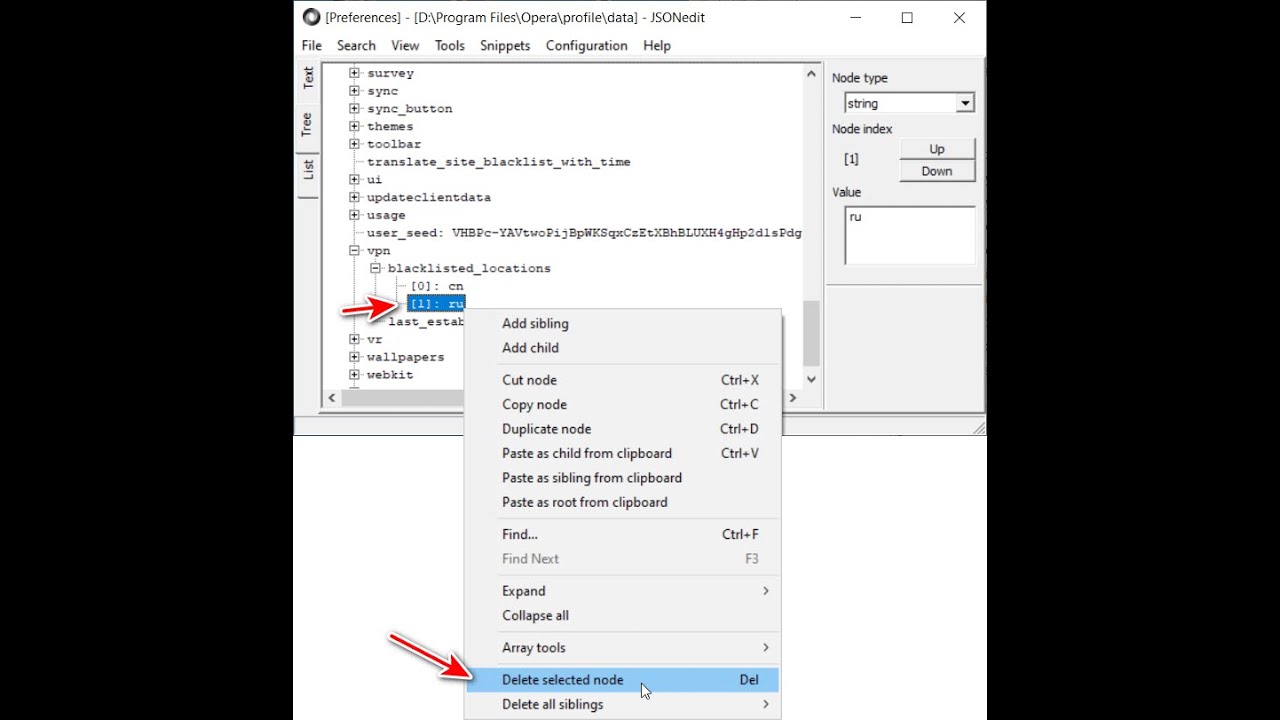Collapse the vpn node
1280x720 pixels.
click(354, 251)
